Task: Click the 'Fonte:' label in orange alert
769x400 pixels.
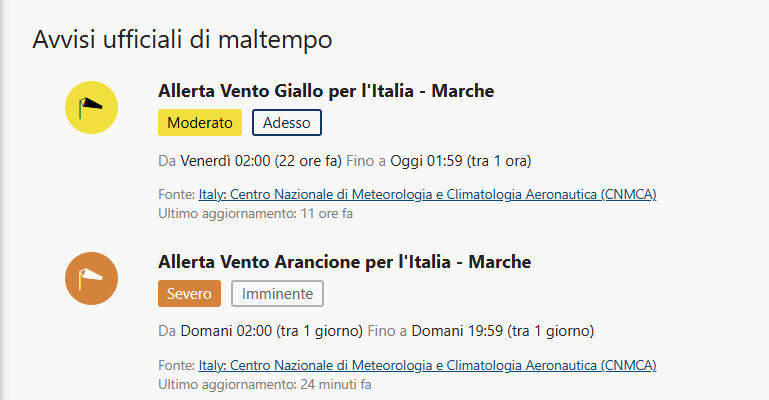Action: coord(176,365)
